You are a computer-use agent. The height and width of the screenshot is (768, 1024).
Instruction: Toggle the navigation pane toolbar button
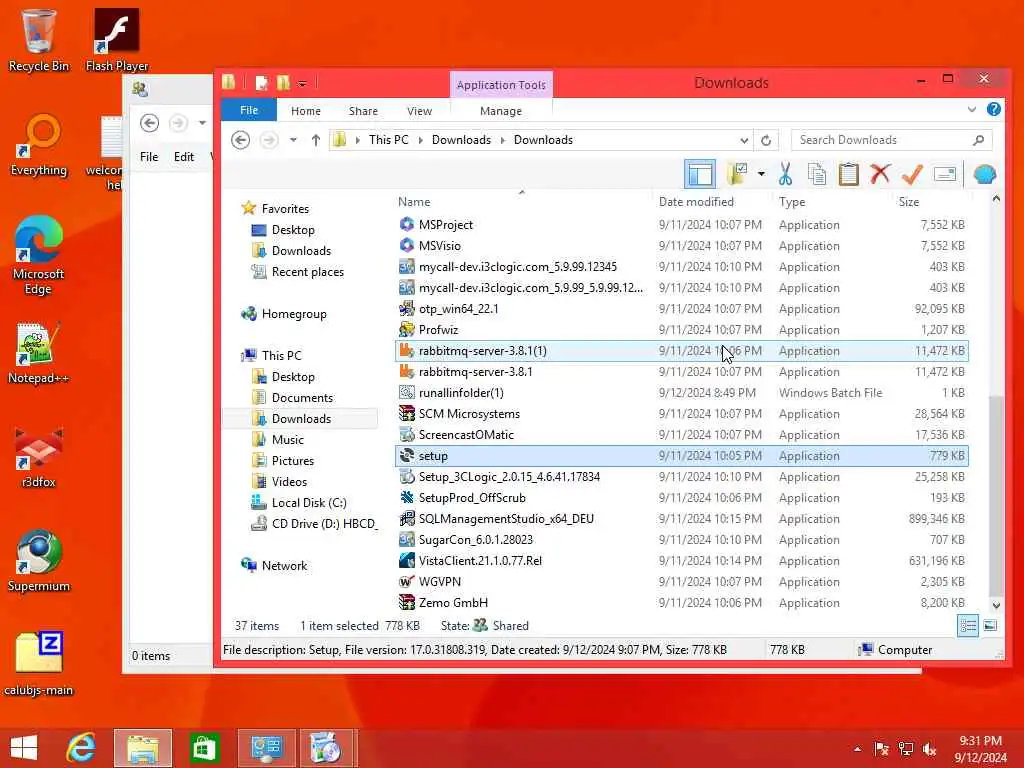pos(699,174)
